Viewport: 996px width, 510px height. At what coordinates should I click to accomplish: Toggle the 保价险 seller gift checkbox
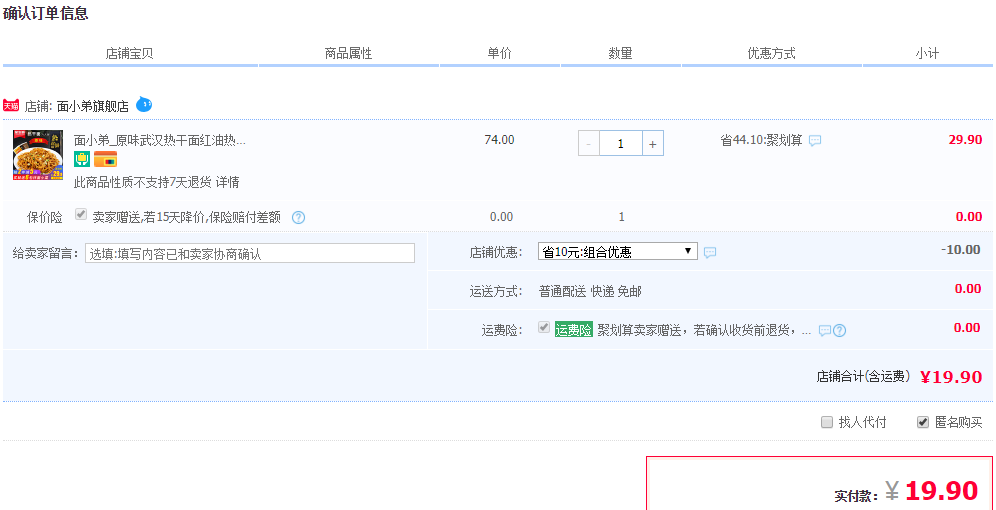click(82, 215)
